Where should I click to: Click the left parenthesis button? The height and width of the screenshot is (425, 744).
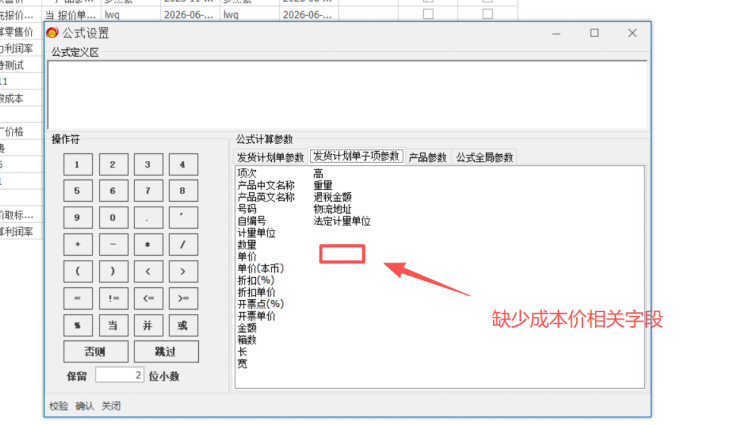click(x=77, y=271)
